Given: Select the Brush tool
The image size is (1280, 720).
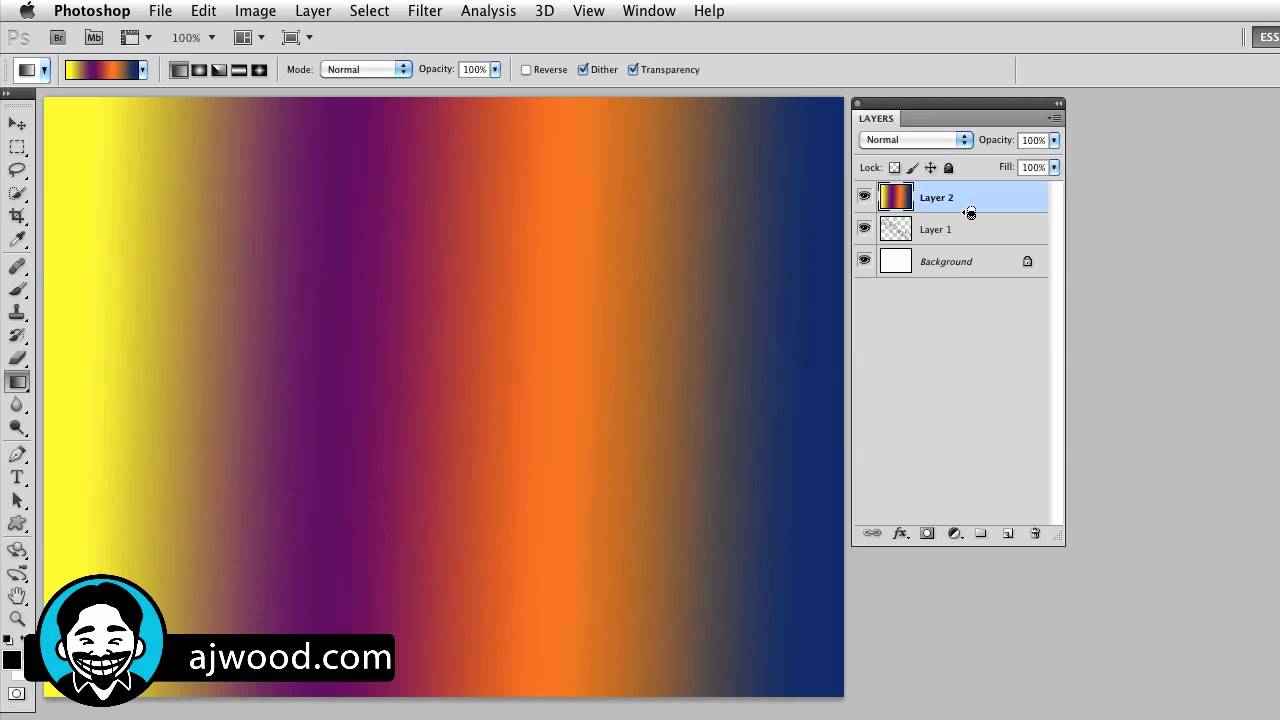Looking at the screenshot, I should [17, 290].
